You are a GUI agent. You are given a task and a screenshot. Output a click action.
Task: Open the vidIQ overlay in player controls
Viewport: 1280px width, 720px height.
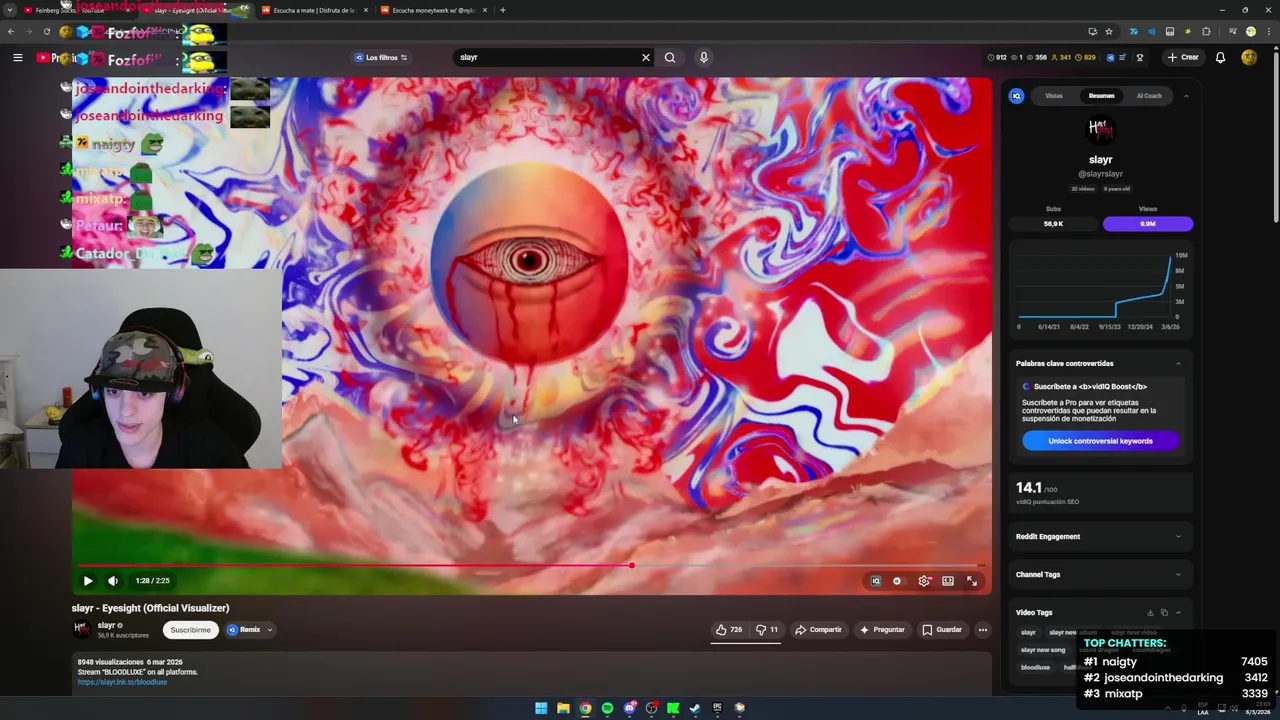tap(876, 581)
